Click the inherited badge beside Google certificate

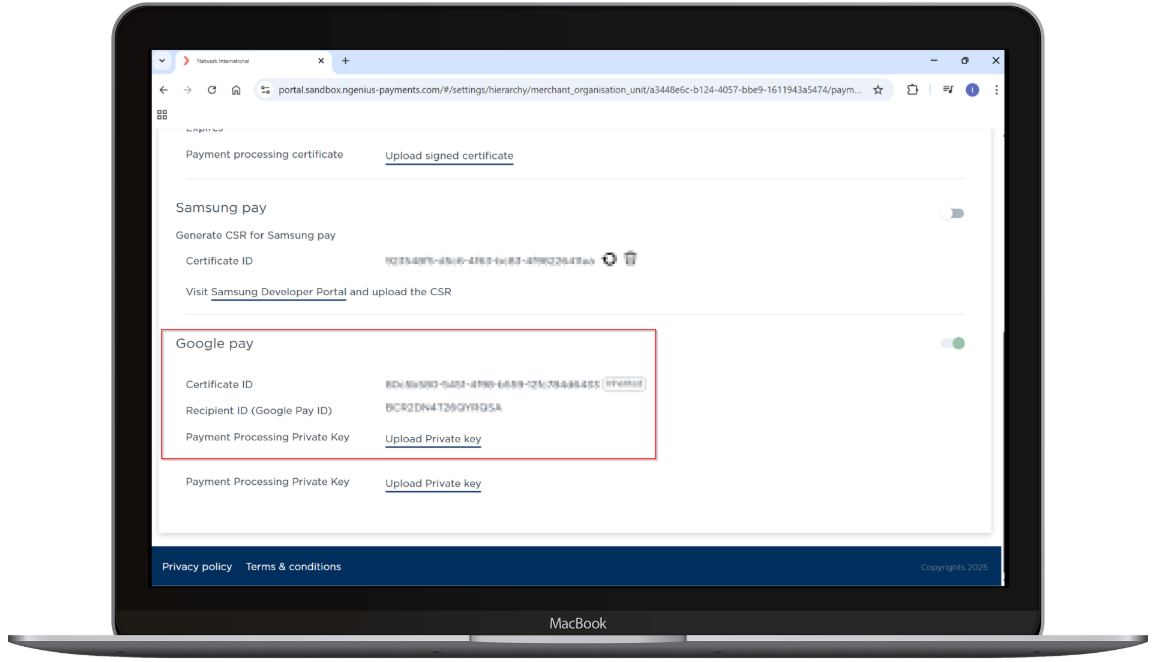[624, 384]
